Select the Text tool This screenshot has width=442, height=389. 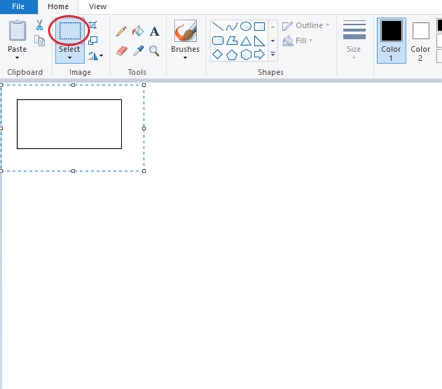(x=154, y=31)
